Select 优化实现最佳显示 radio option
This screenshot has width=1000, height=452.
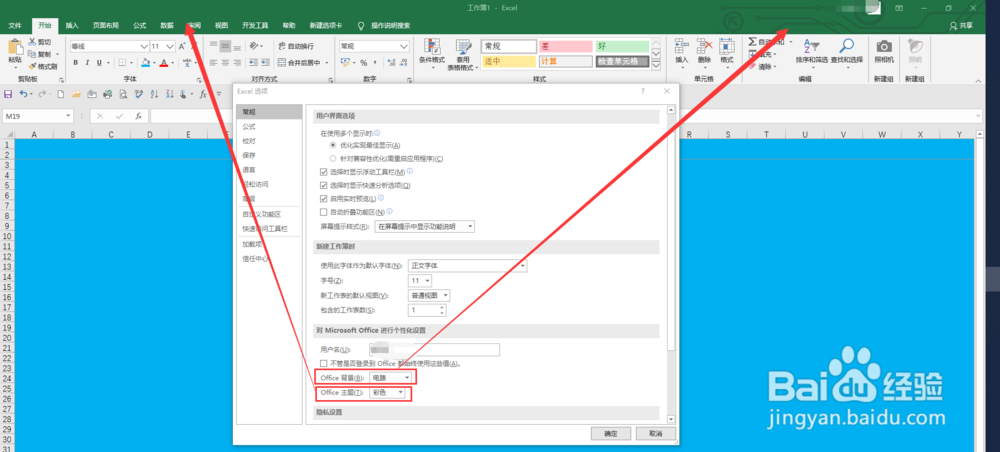pos(332,145)
